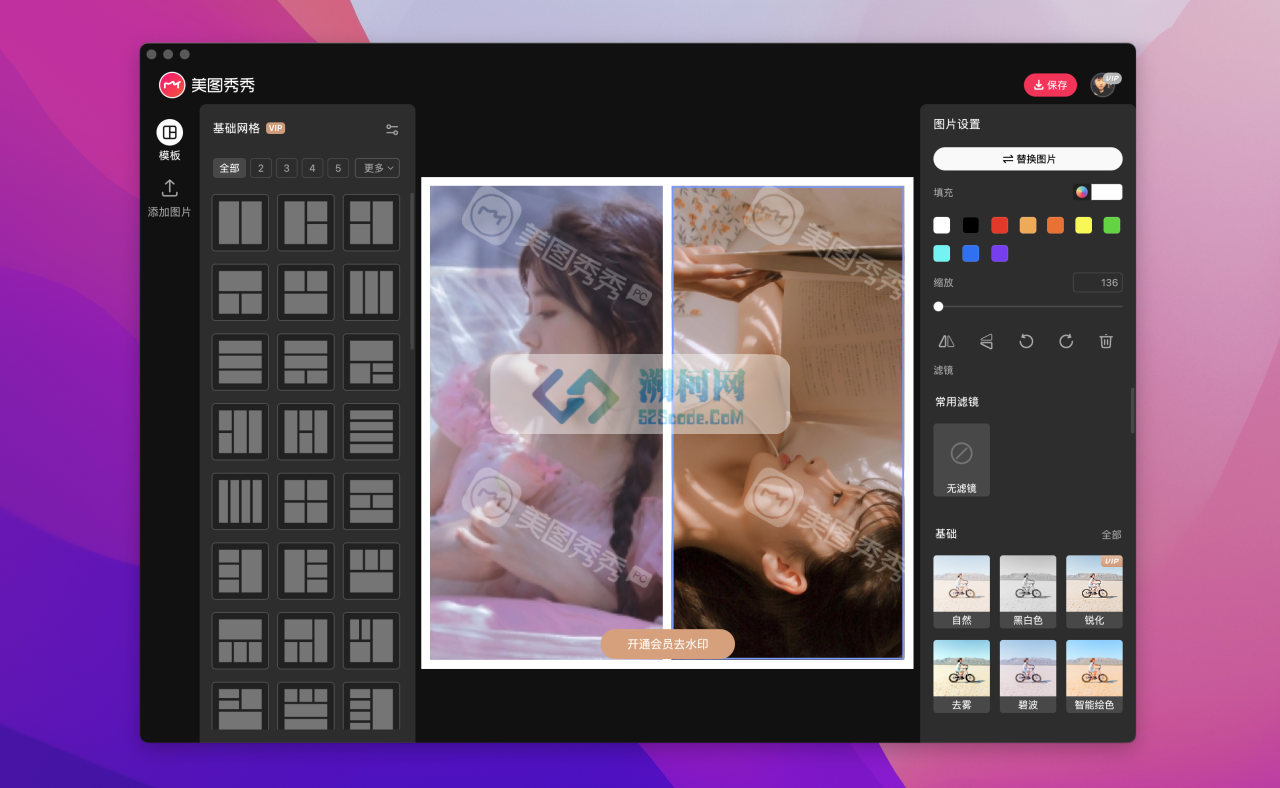Select three horizontal rows layout
Screen dimensions: 1280x788
pos(240,362)
